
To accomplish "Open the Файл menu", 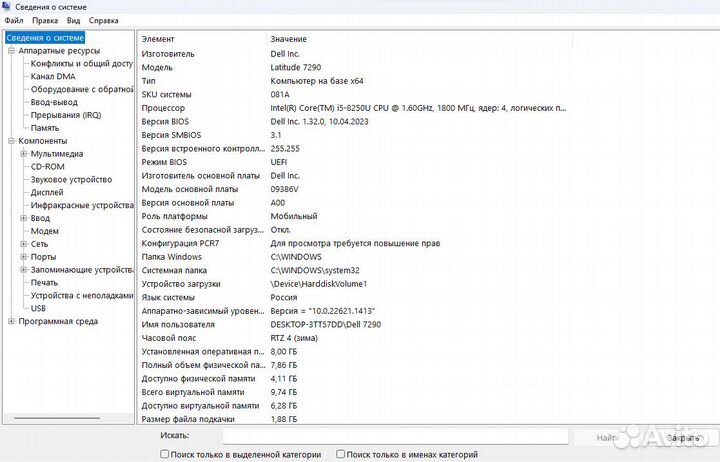I will (x=14, y=21).
